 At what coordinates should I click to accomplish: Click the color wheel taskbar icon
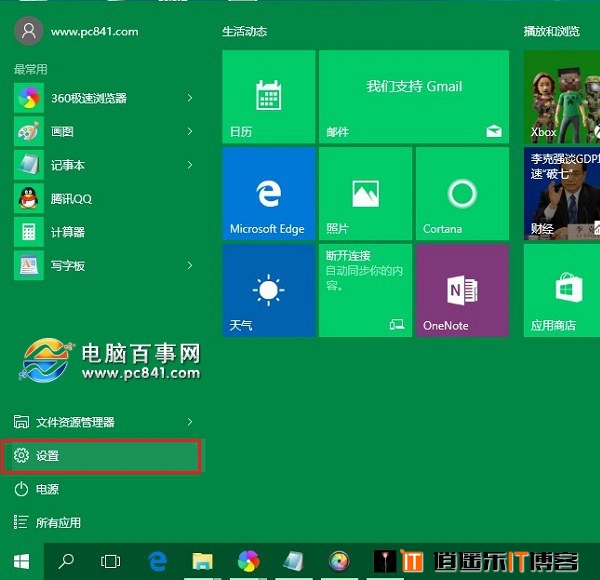pyautogui.click(x=339, y=562)
